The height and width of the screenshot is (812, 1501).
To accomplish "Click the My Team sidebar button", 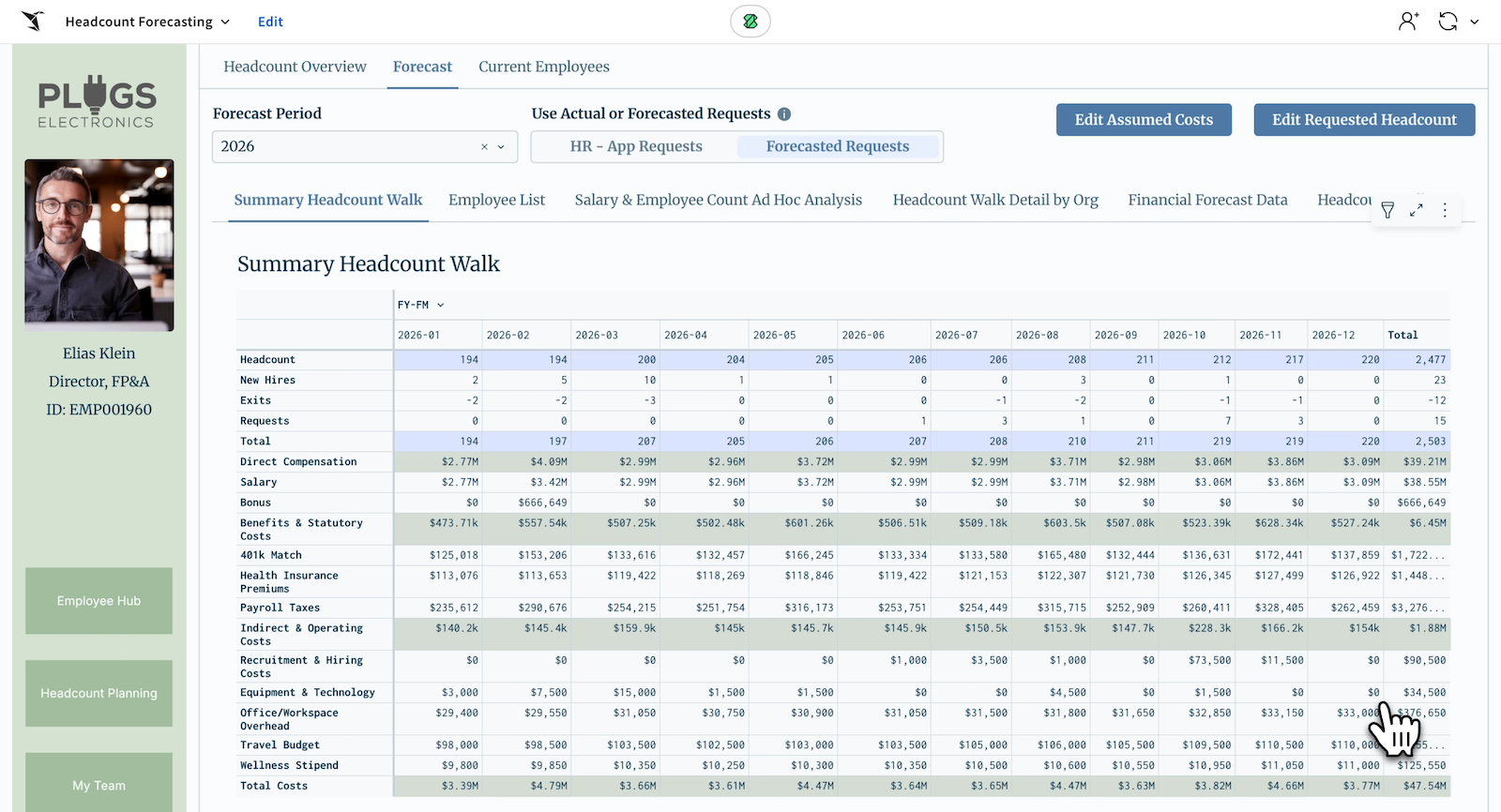I will pos(99,782).
